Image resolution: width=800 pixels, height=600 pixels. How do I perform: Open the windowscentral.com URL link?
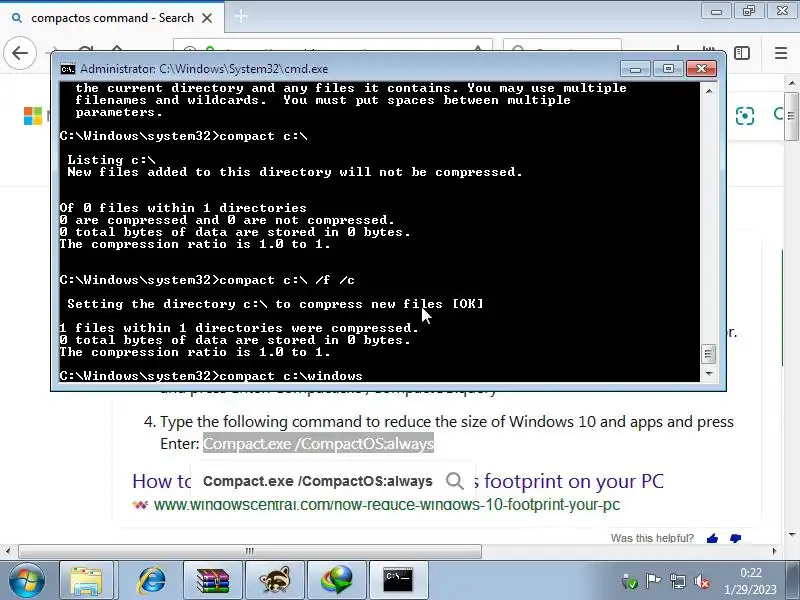(x=387, y=505)
